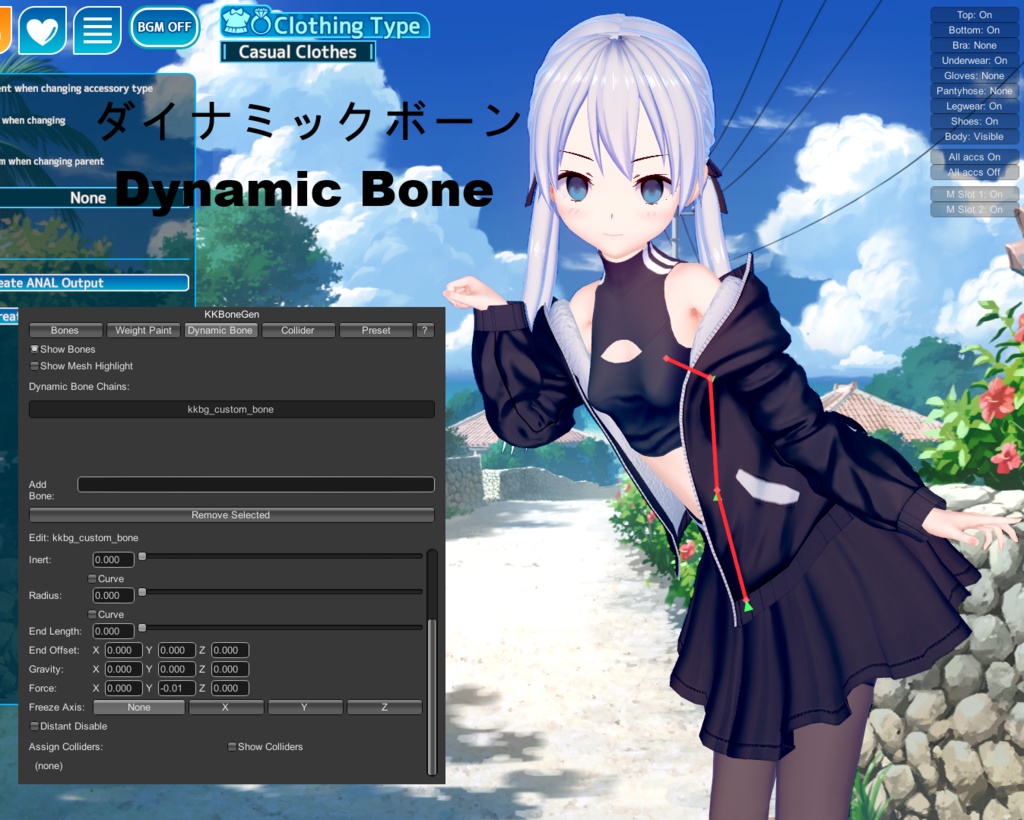Click the Gravity X field
This screenshot has width=1024, height=820.
point(123,669)
